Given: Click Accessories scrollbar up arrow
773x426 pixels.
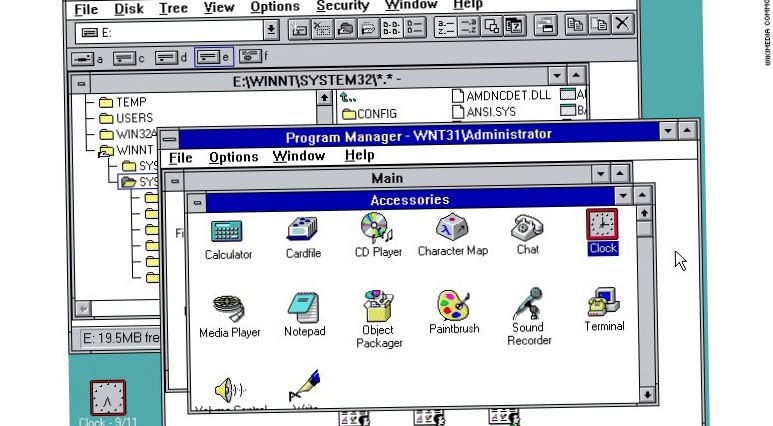Looking at the screenshot, I should (644, 213).
